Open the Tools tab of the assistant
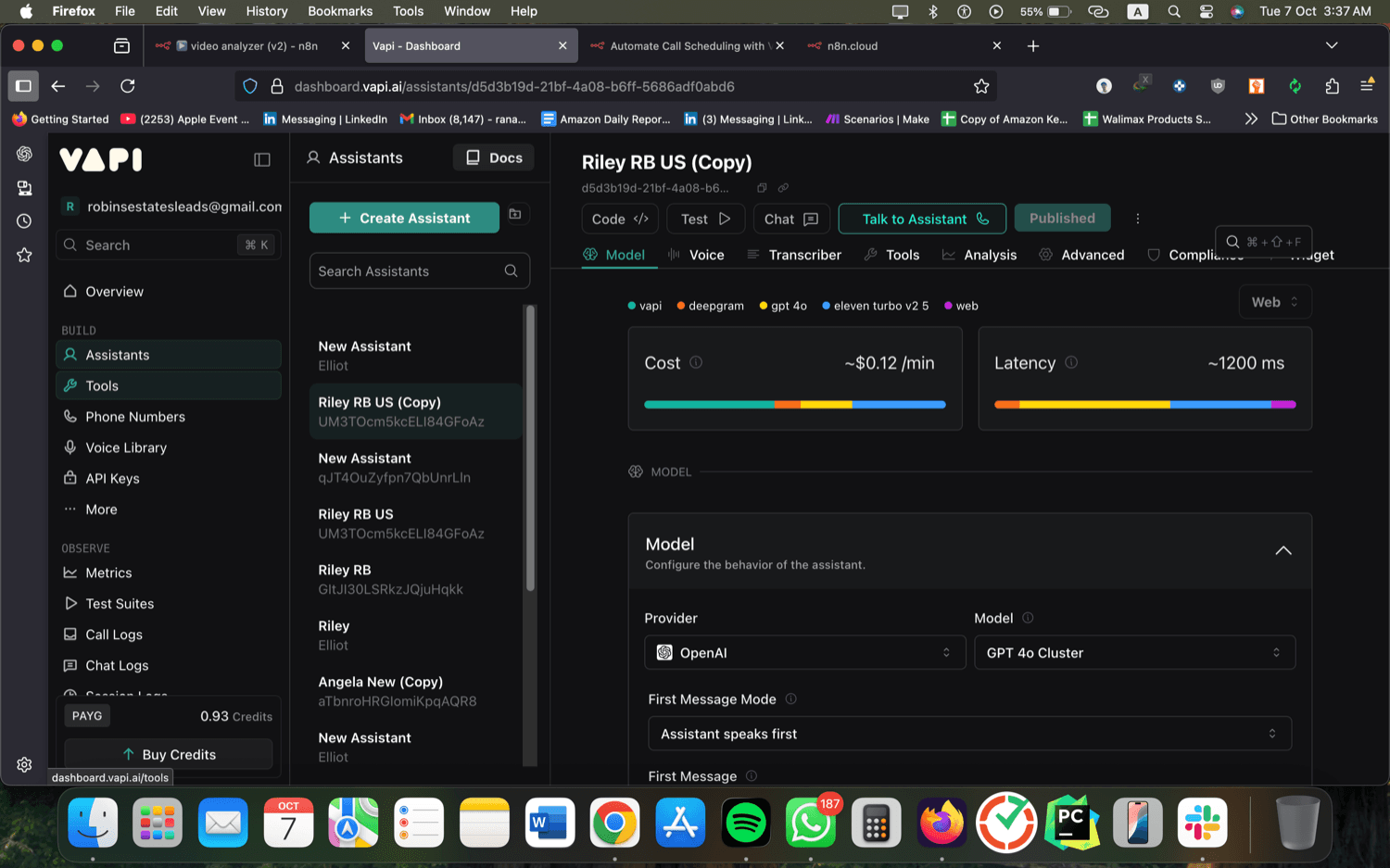The image size is (1390, 868). click(891, 255)
